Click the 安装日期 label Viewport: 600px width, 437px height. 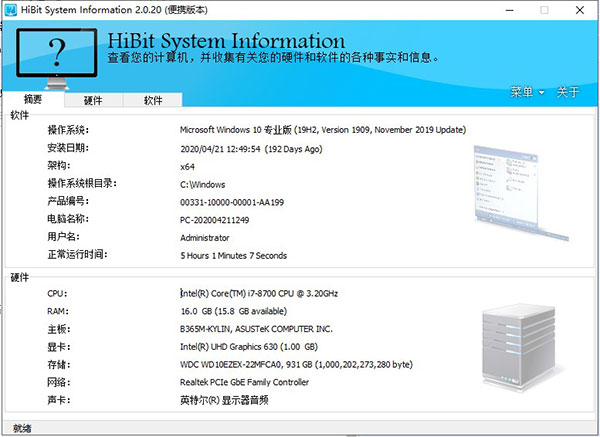coord(68,148)
